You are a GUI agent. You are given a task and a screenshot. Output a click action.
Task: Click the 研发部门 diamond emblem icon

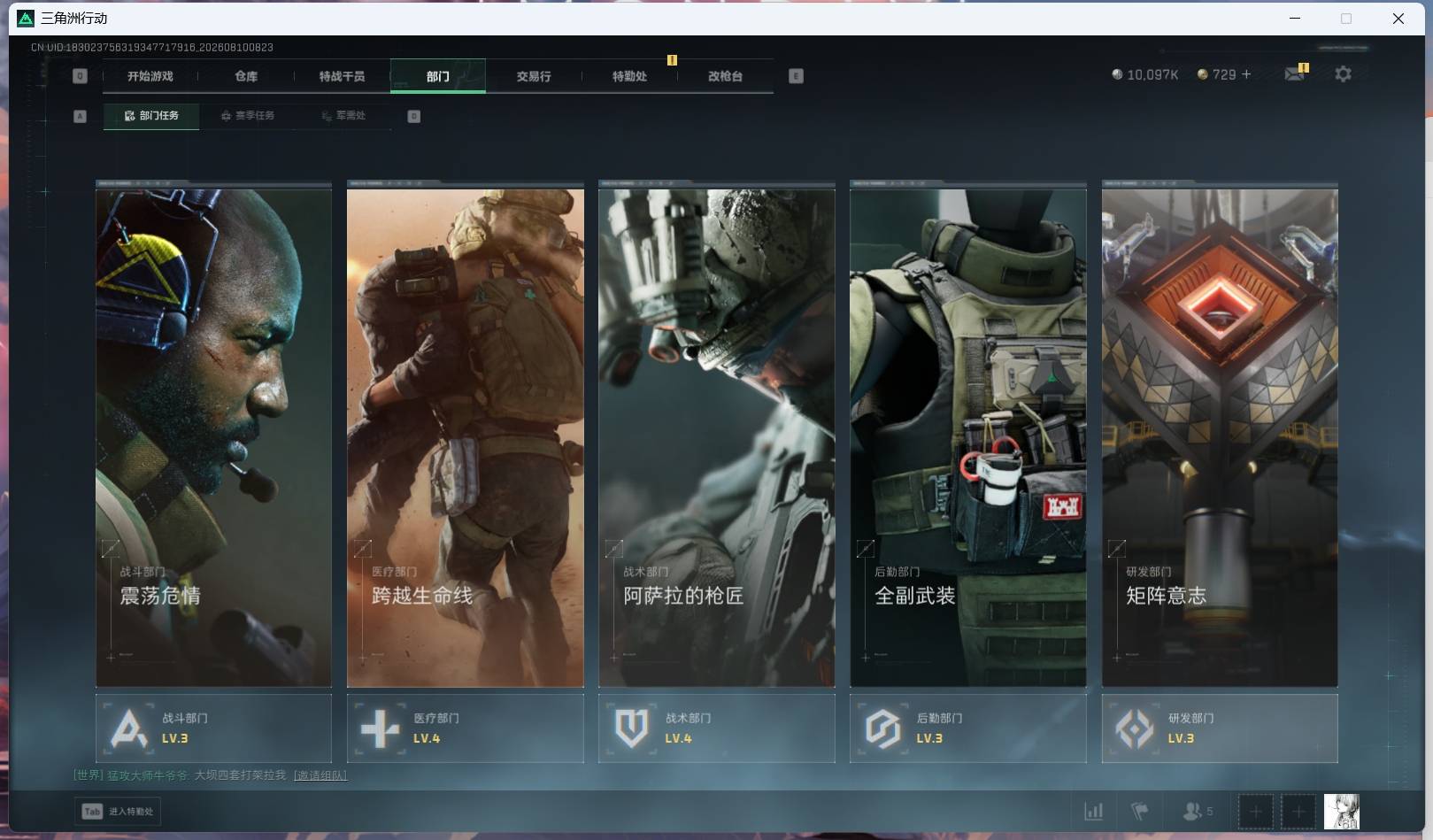point(1135,728)
